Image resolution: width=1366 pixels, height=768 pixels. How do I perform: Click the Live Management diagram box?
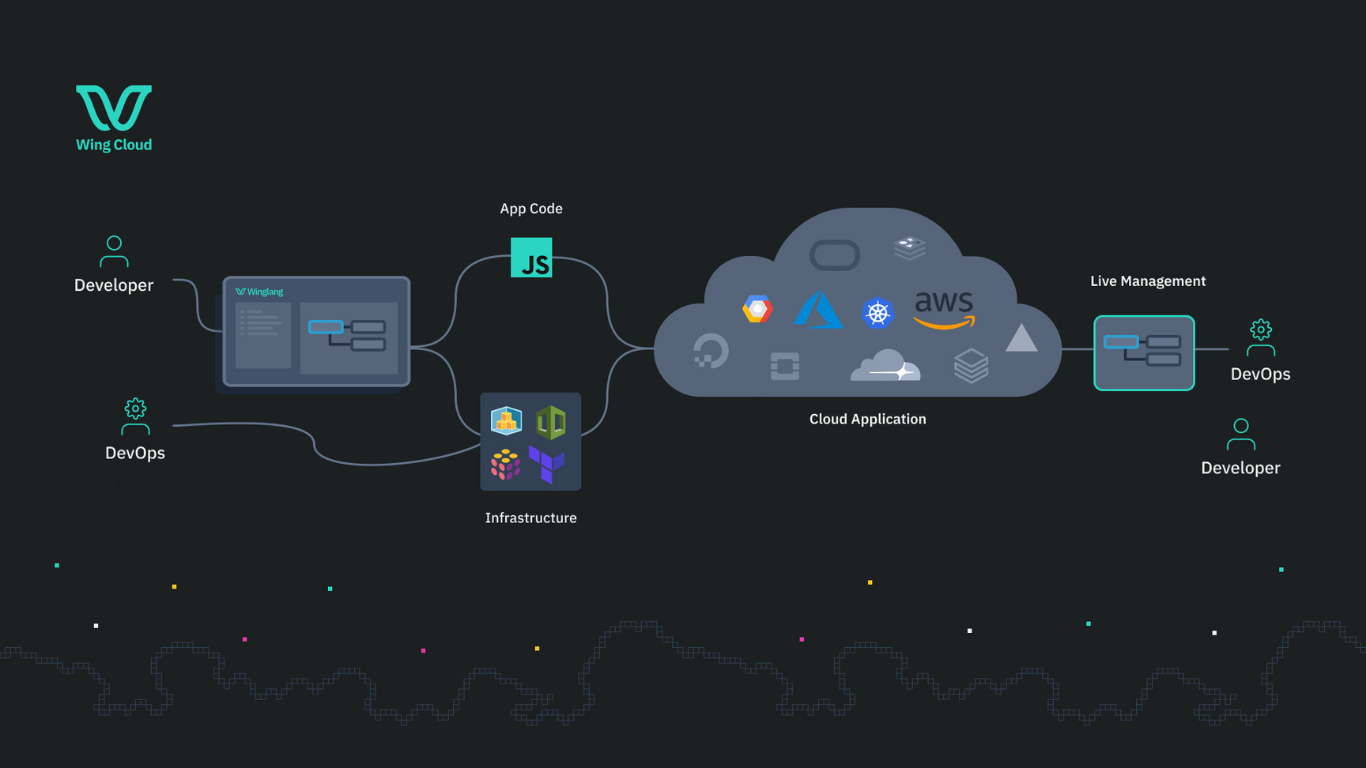1144,352
